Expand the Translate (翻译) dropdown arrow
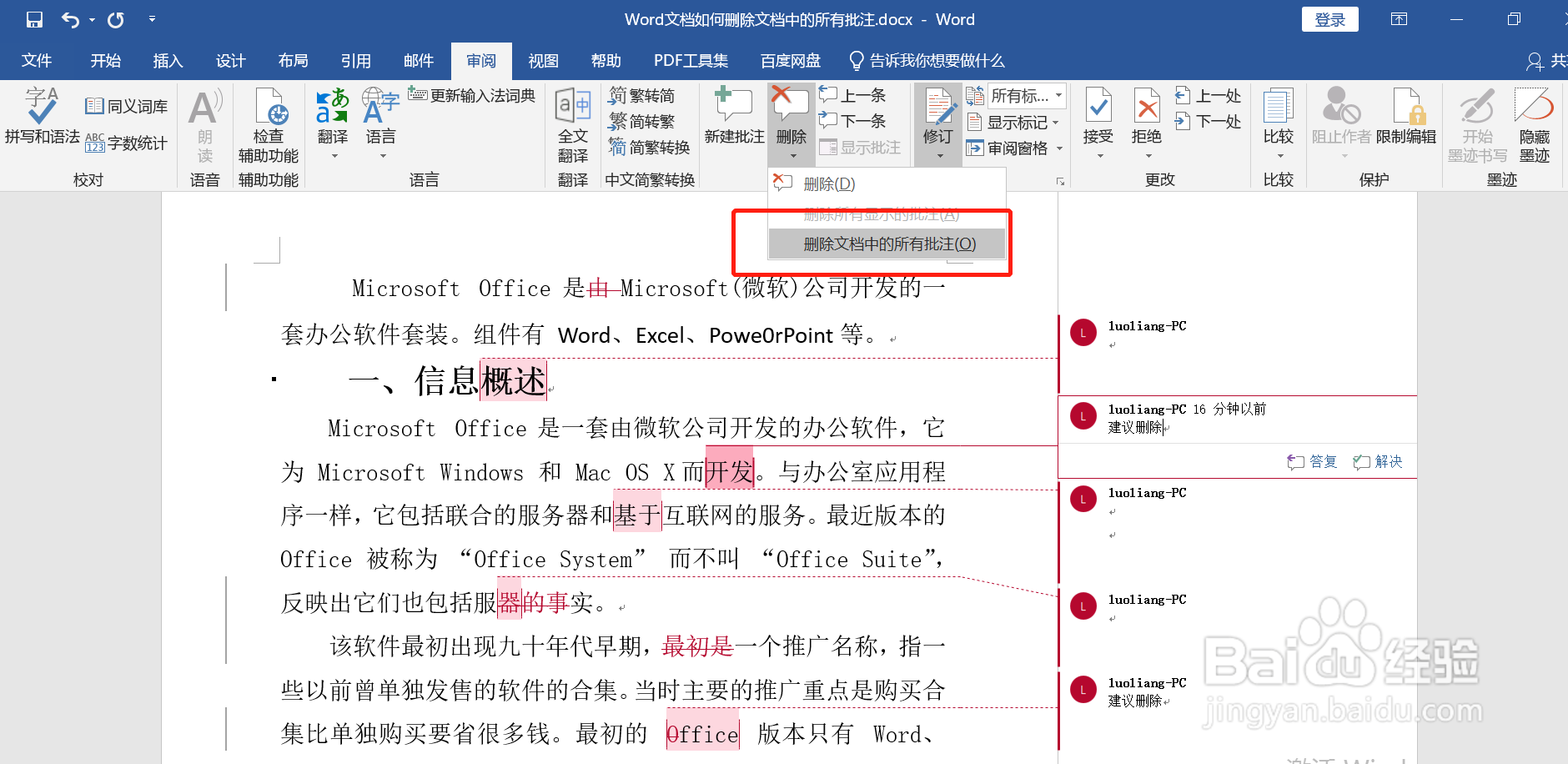The image size is (1568, 764). point(334,156)
